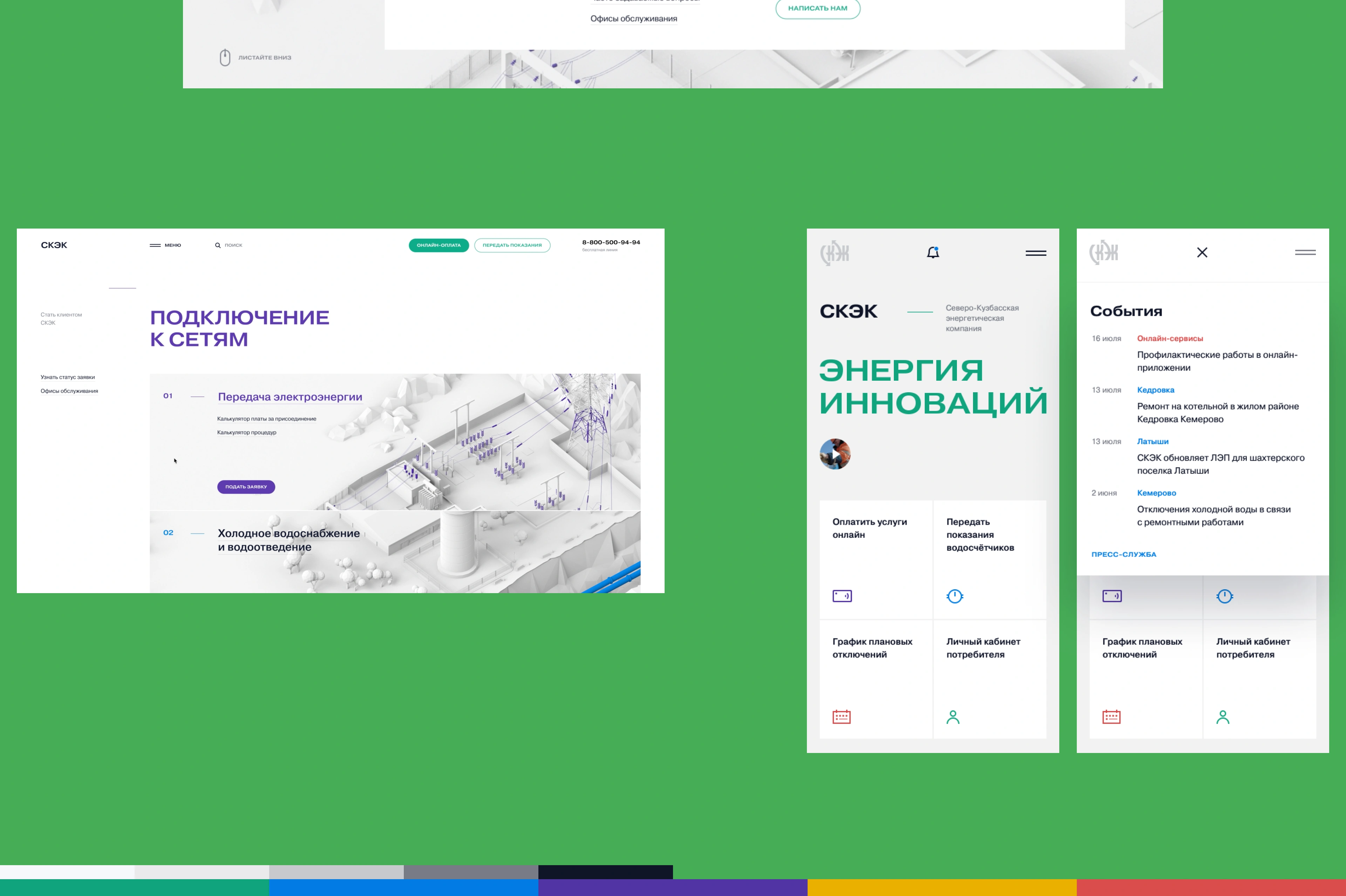Image resolution: width=1346 pixels, height=896 pixels.
Task: Click the СКЭК logo in the desktop header
Action: click(54, 245)
